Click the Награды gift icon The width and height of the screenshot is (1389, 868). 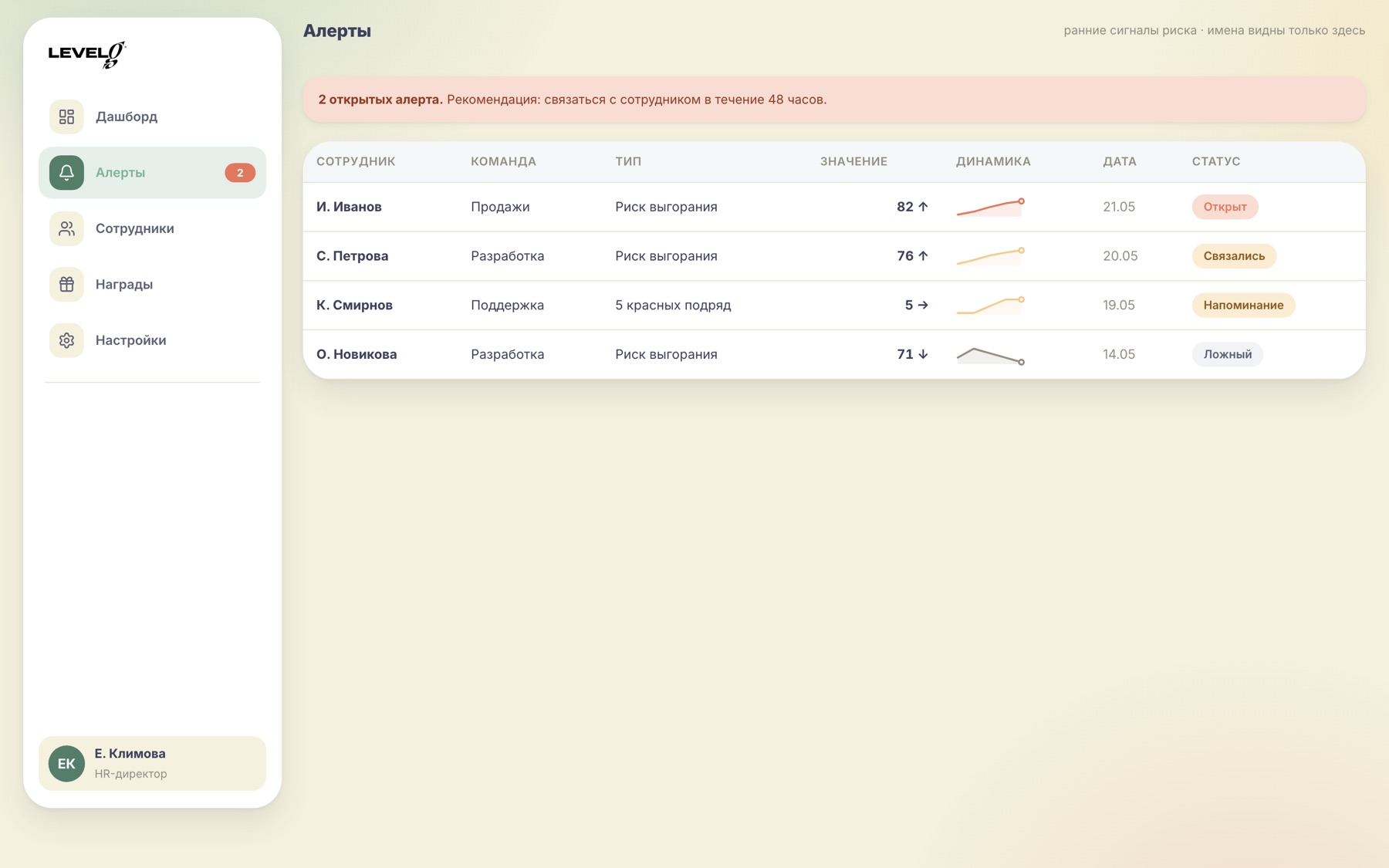click(x=66, y=284)
